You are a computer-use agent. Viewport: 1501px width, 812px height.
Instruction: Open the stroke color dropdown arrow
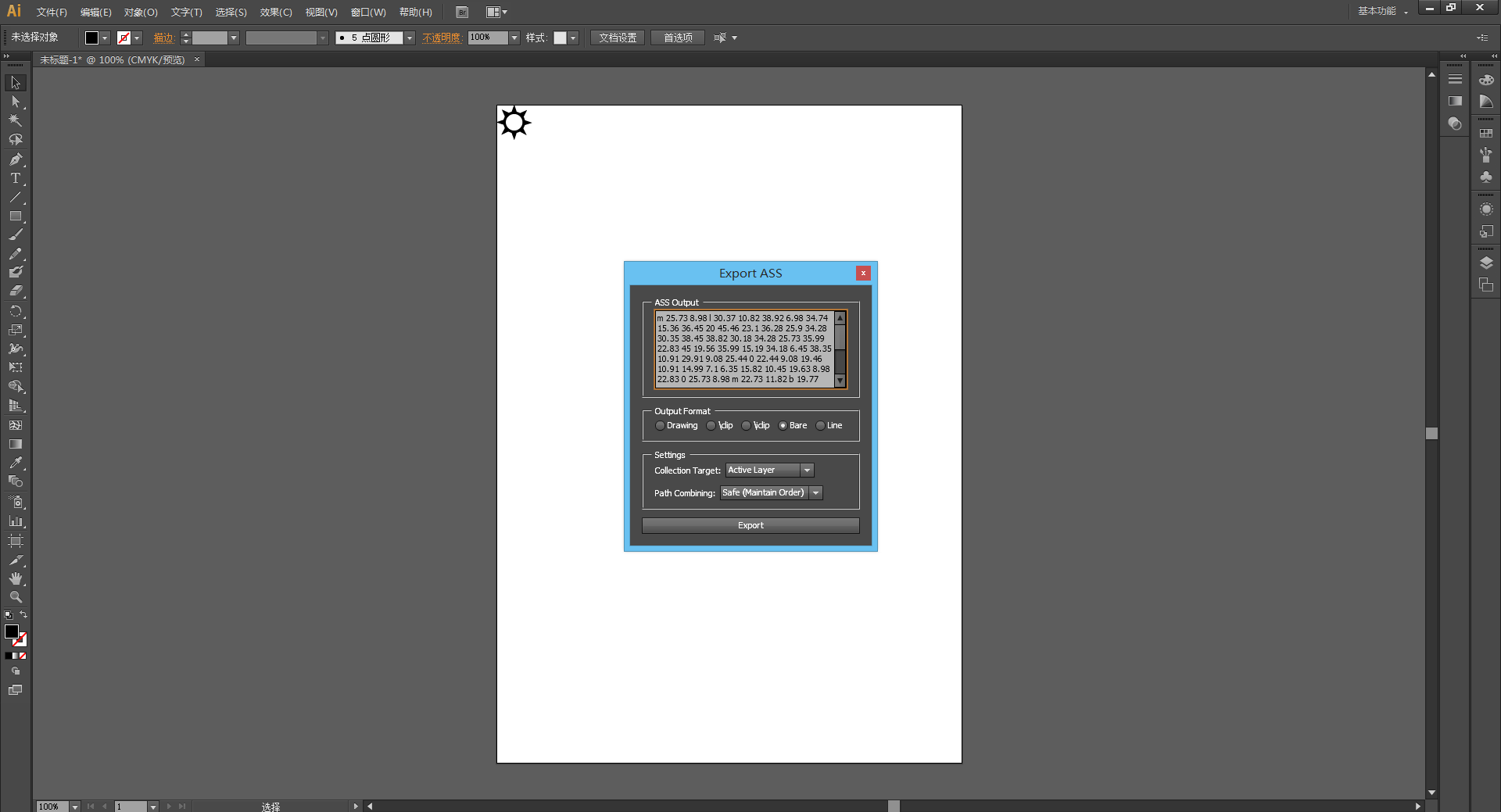point(138,38)
